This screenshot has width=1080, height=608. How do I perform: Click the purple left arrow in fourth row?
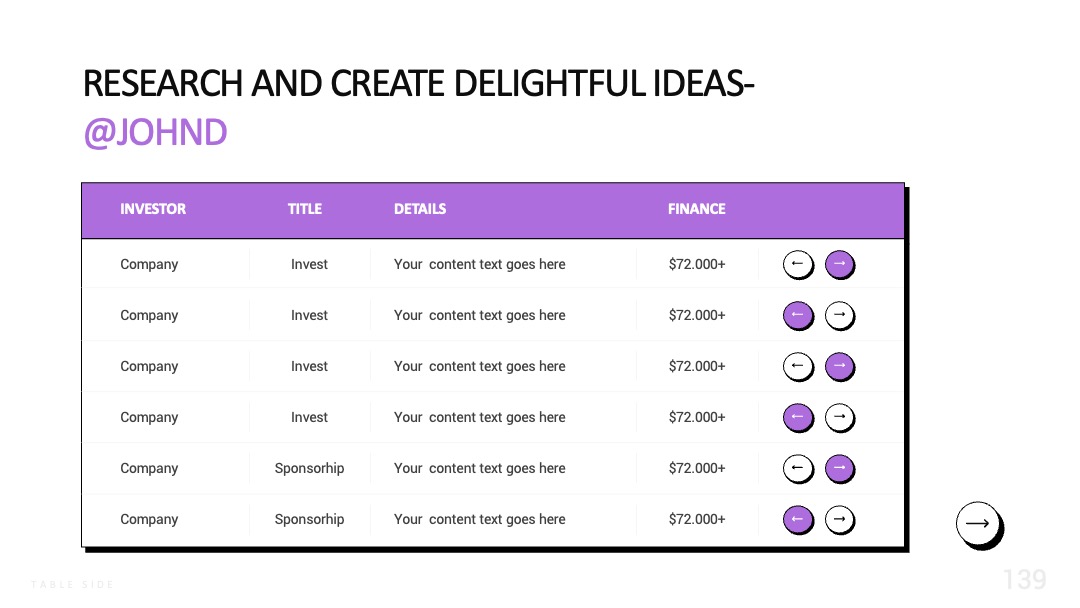click(x=798, y=417)
